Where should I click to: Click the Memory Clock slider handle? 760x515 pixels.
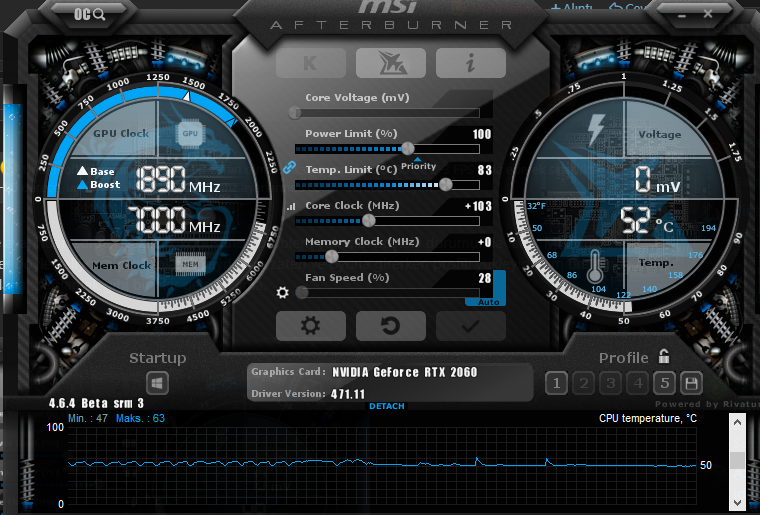[332, 256]
